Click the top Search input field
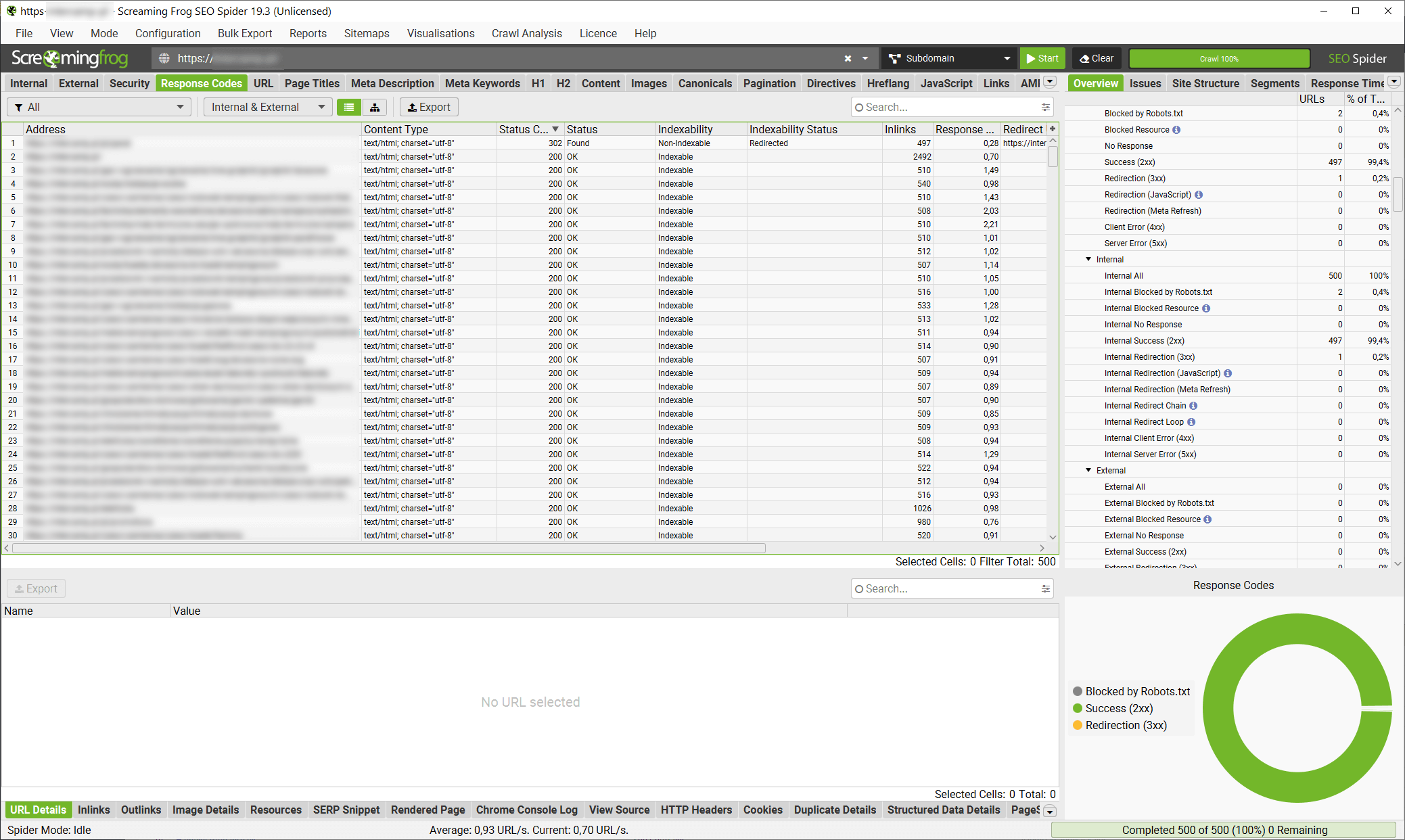The width and height of the screenshot is (1405, 840). click(947, 108)
